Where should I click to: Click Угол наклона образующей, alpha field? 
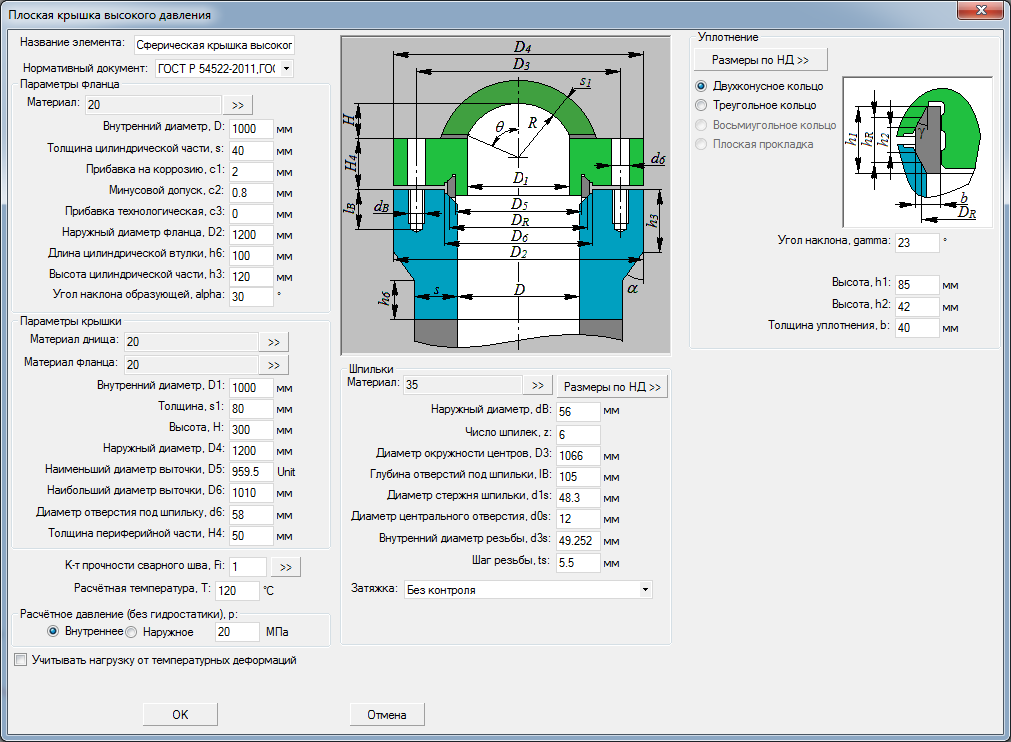click(x=251, y=297)
